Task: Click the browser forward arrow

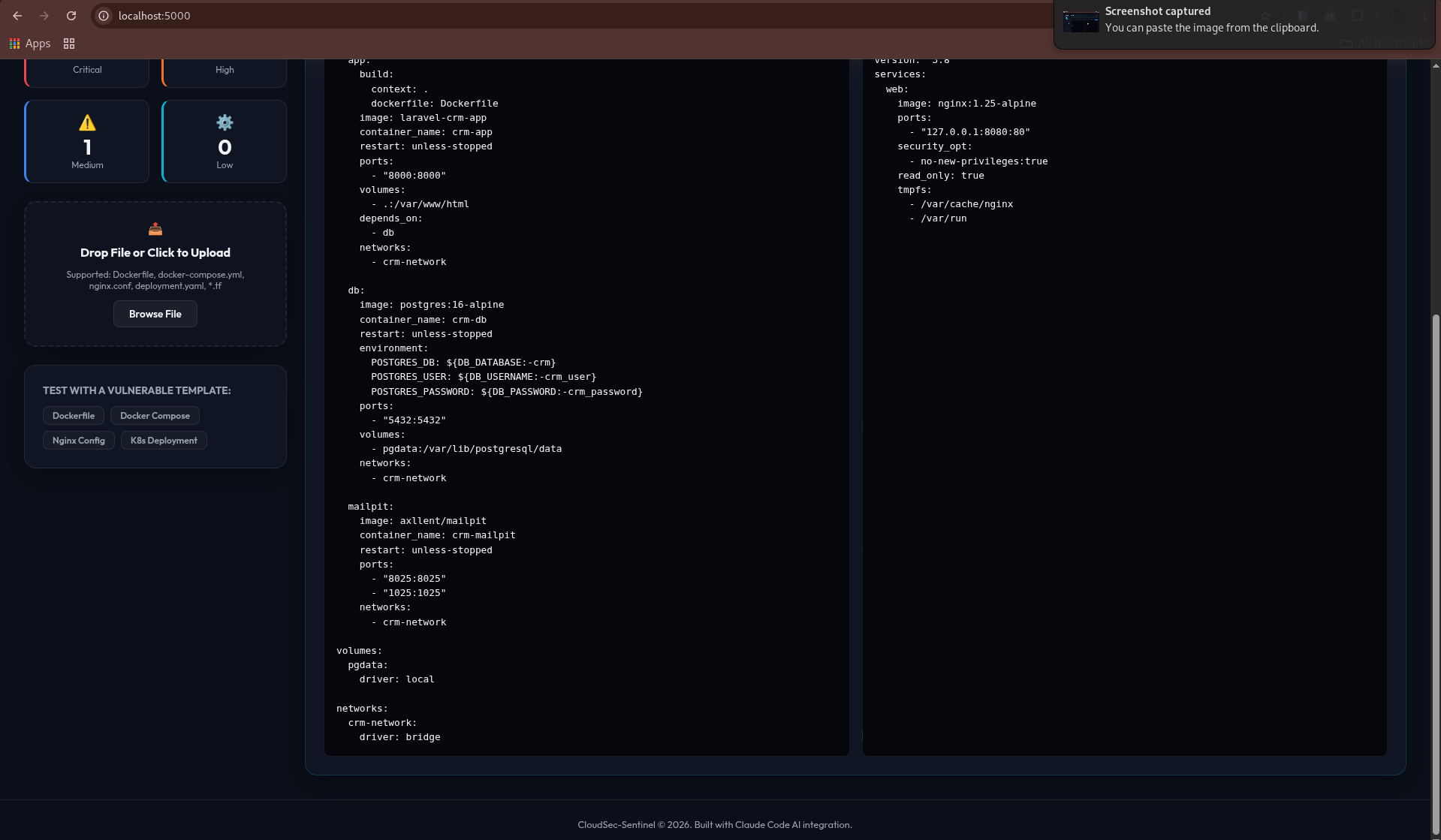Action: [x=44, y=16]
